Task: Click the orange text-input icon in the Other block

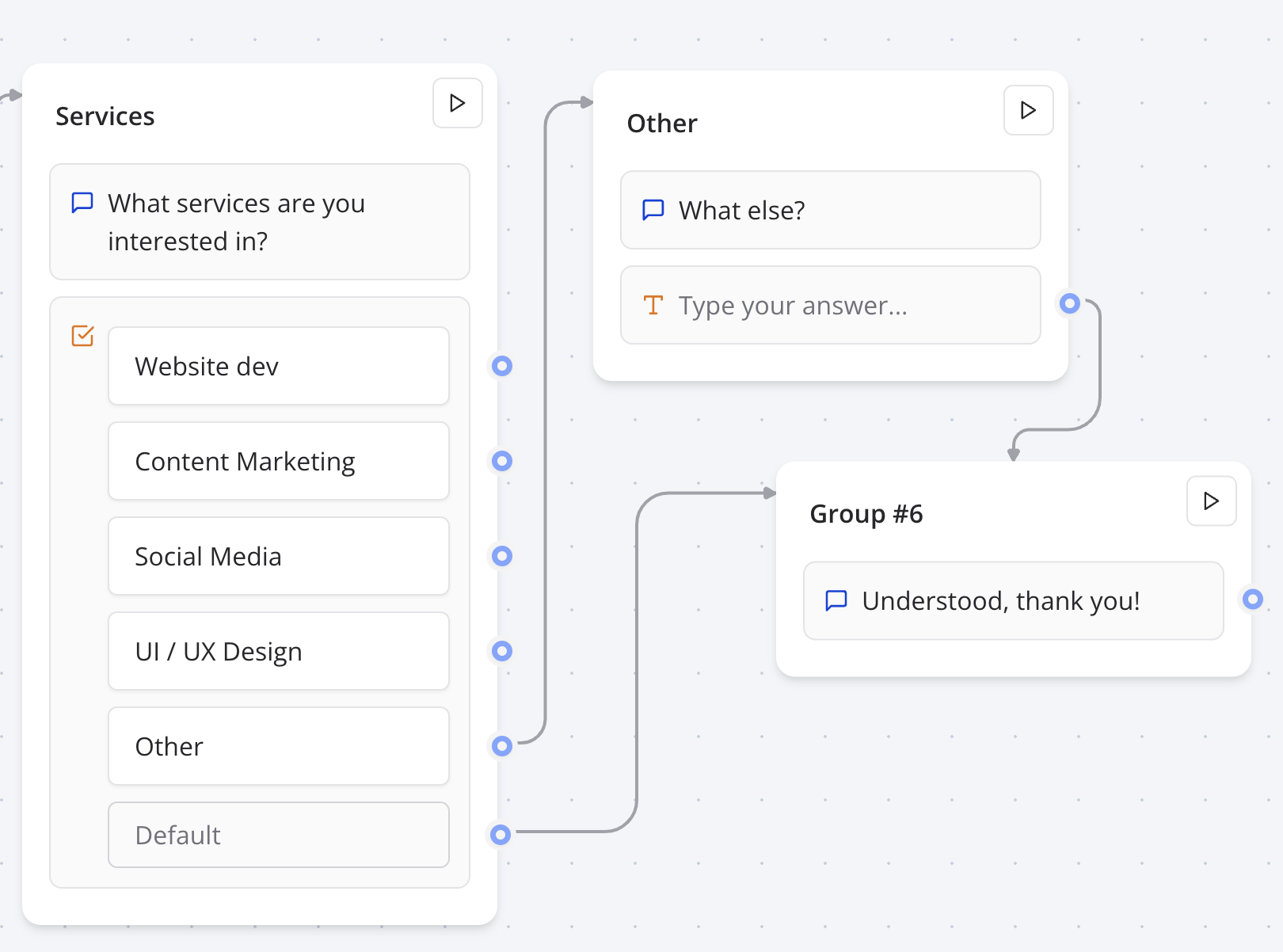Action: pos(652,305)
